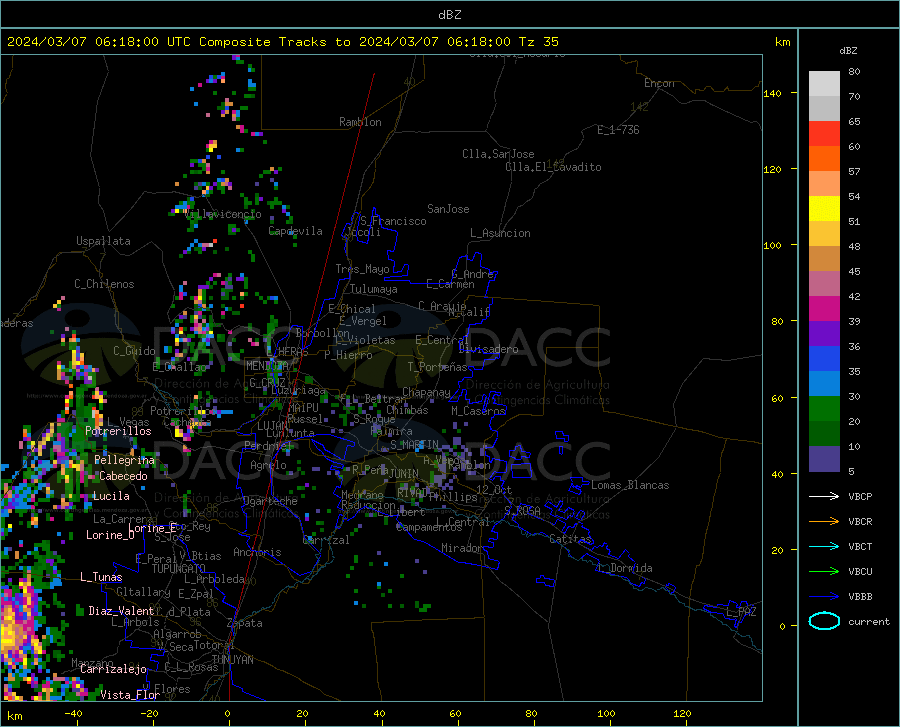This screenshot has width=900, height=727.
Task: Click the Catitas label
Action: (570, 539)
